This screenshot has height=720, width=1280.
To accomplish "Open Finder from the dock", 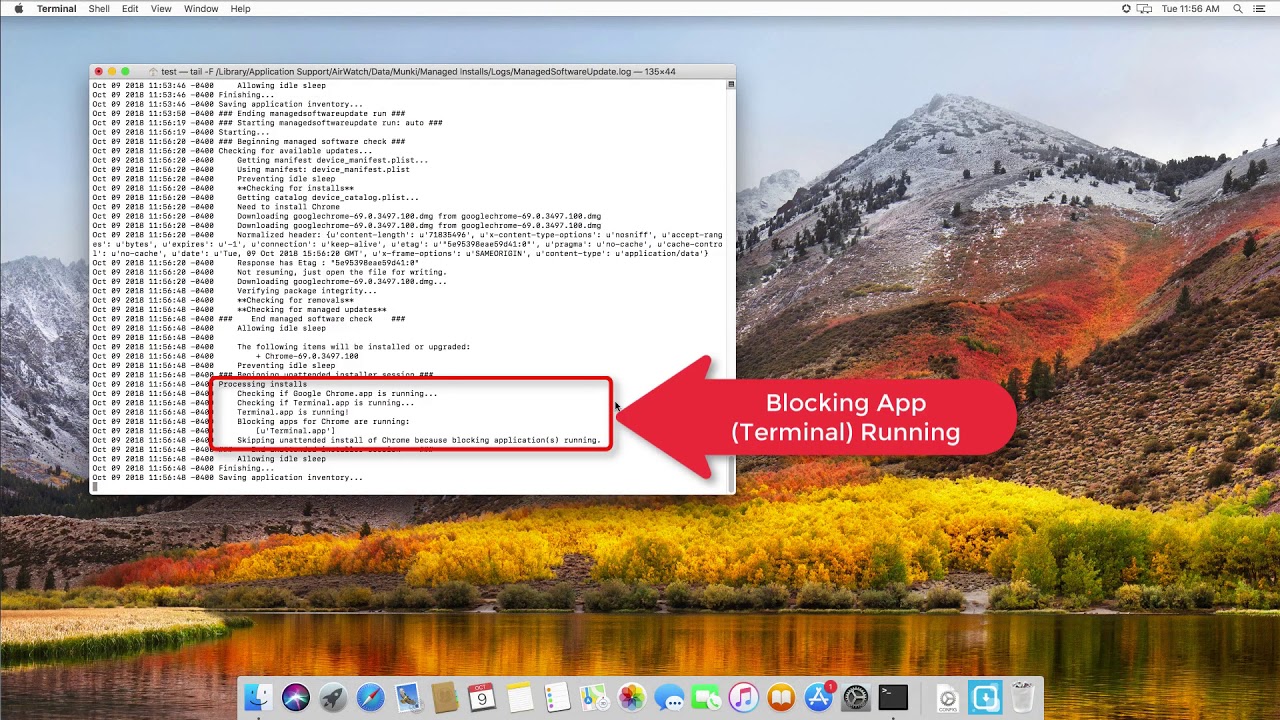I will coord(259,697).
